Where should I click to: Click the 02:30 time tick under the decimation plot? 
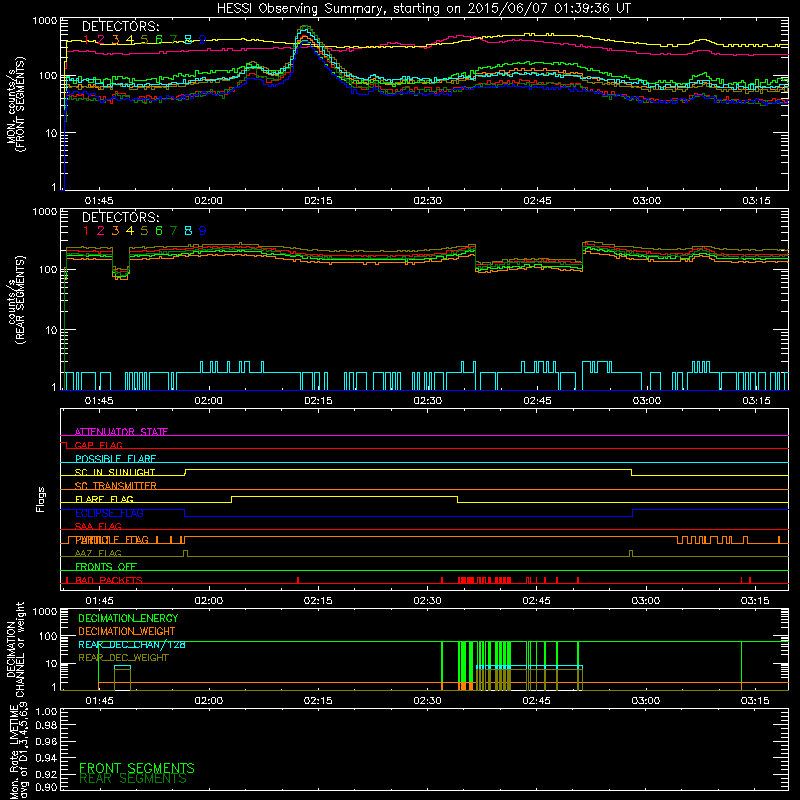click(428, 701)
